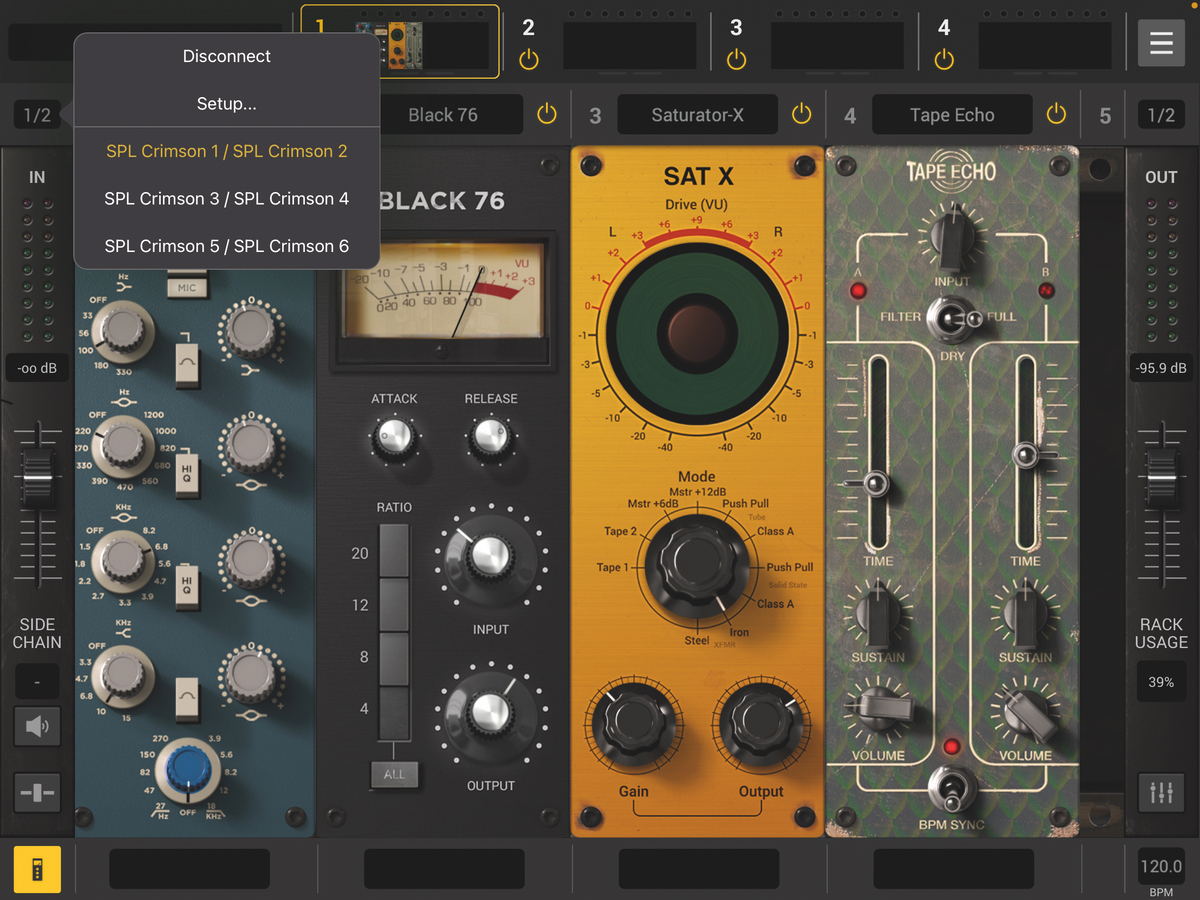Open the Saturator-X slot selector
1200x900 pixels.
697,115
